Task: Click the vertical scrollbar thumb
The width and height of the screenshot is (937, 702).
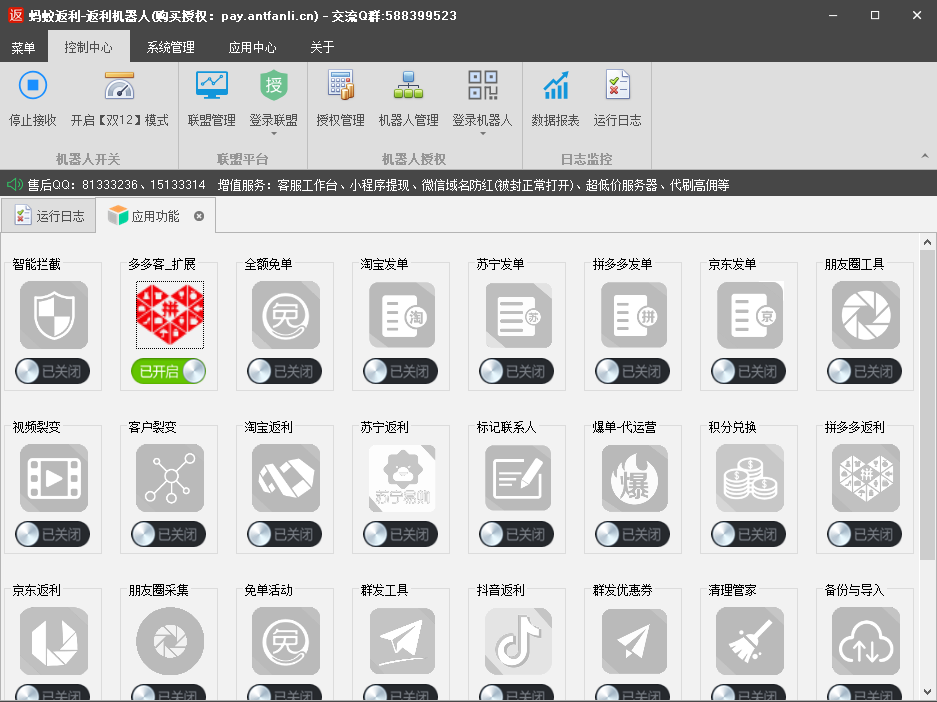Action: (x=927, y=405)
